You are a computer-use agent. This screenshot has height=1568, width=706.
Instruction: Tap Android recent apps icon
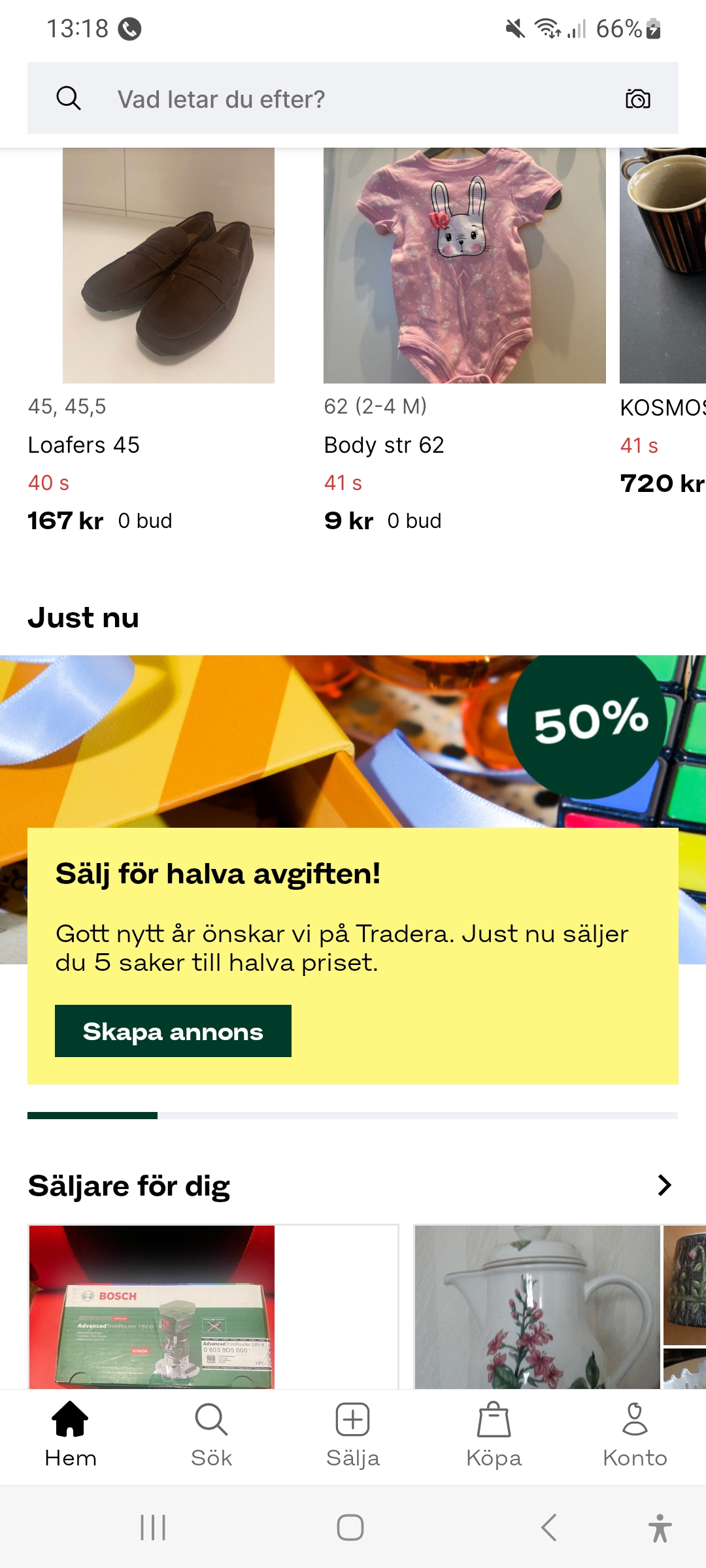click(153, 1527)
